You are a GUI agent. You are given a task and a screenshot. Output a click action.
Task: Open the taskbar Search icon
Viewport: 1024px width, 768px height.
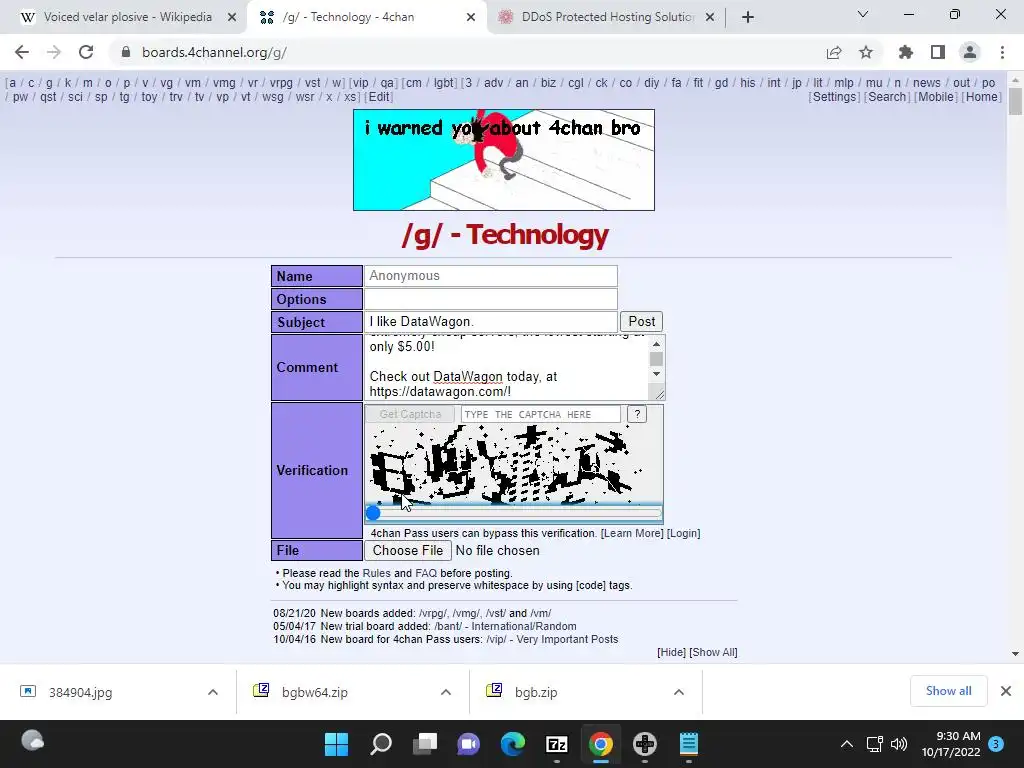(381, 744)
